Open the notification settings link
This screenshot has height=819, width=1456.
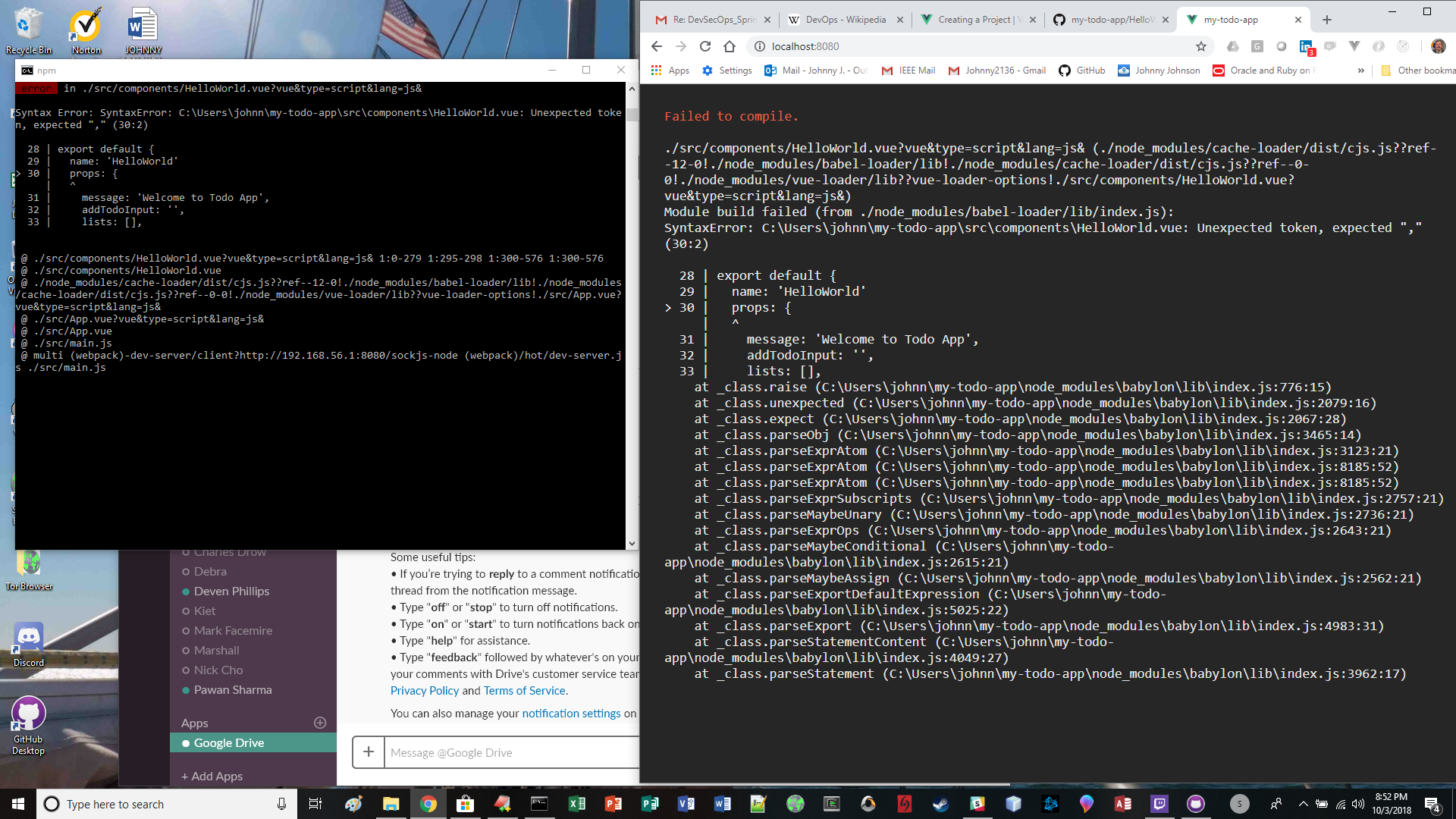pos(571,713)
